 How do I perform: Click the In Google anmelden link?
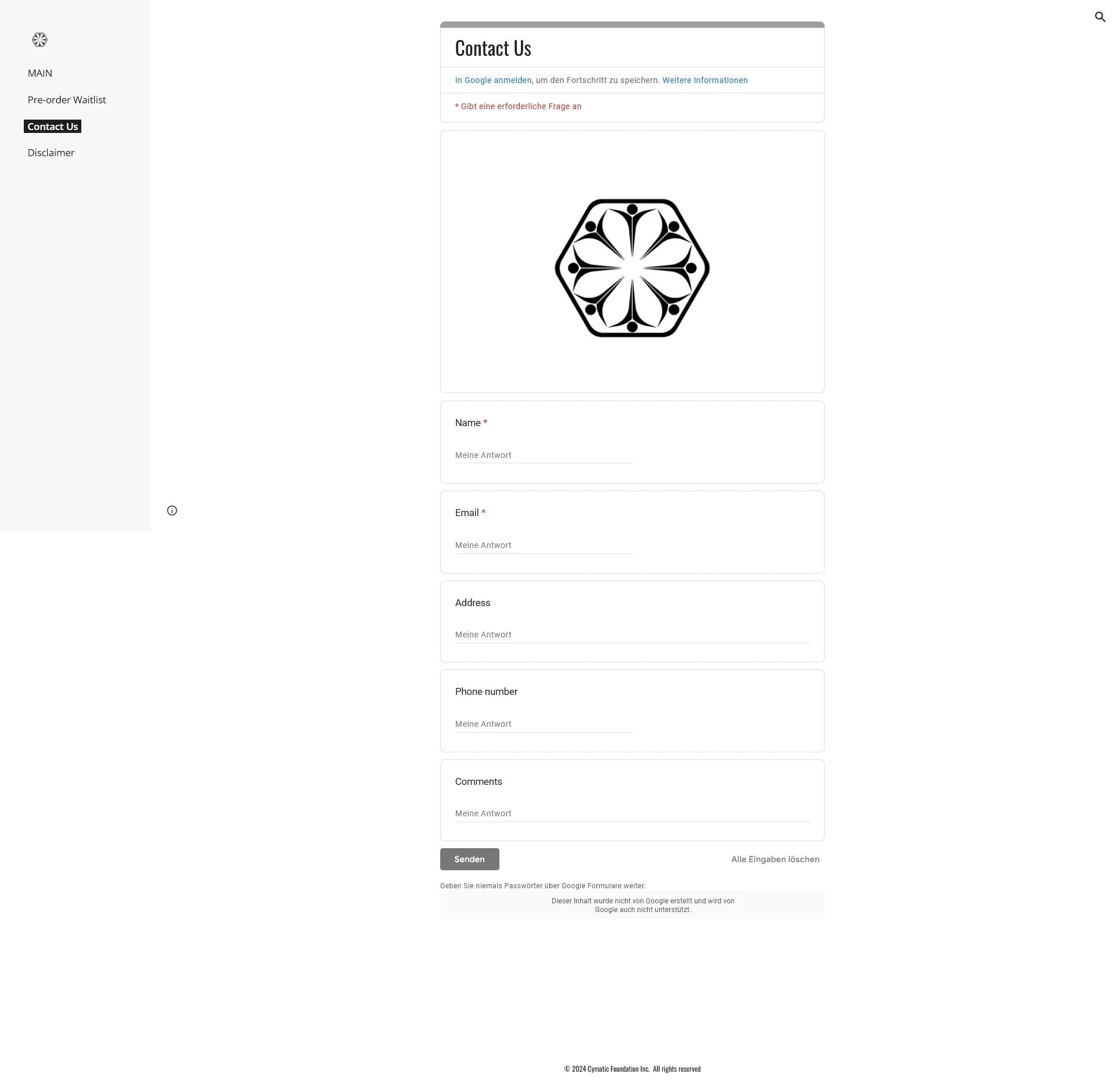(x=493, y=80)
